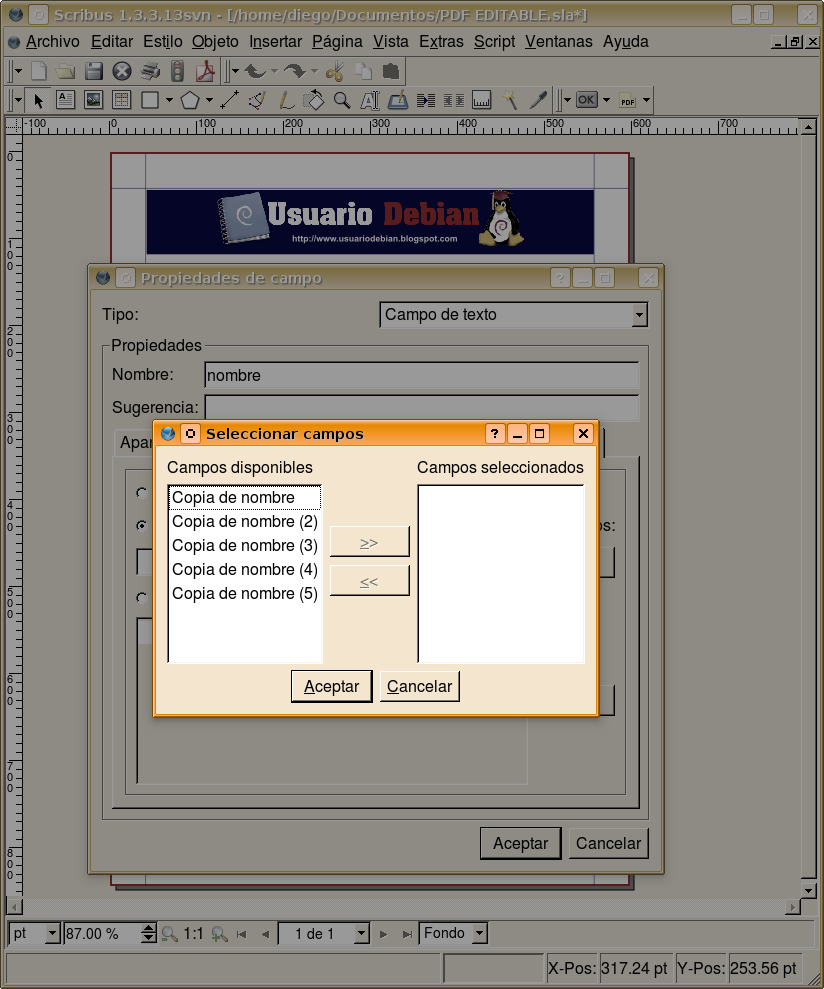Select the Insert Text Frame tool
Image resolution: width=824 pixels, height=989 pixels.
point(64,100)
